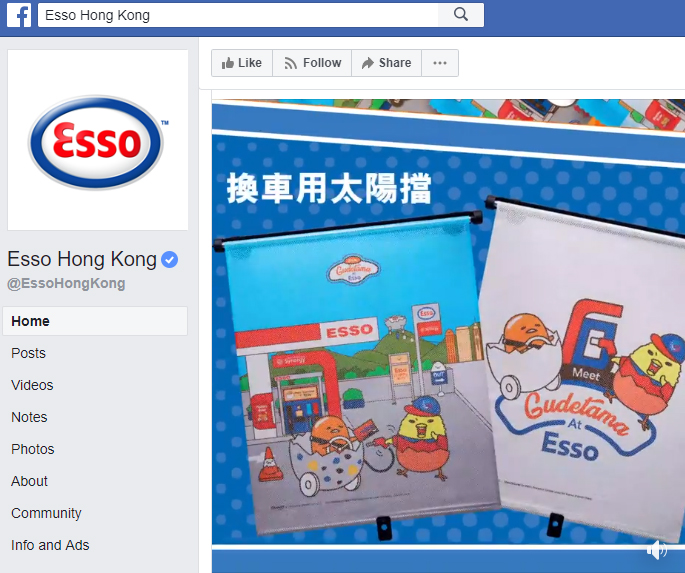This screenshot has width=685, height=573.
Task: Open the three-dots more options menu
Action: click(440, 63)
